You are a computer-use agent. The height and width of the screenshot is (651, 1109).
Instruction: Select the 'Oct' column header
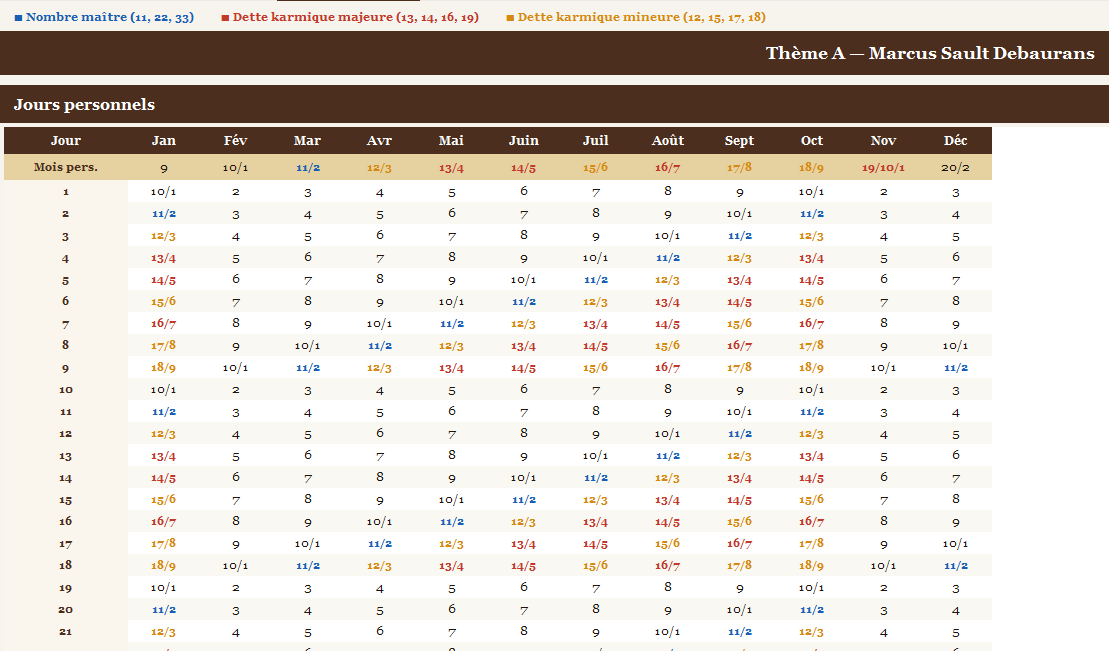click(812, 141)
